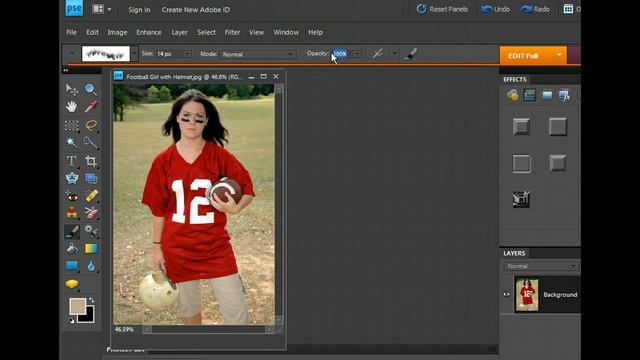This screenshot has width=640, height=360.
Task: Open the arrange documents layout dropdown
Action: click(x=101, y=9)
